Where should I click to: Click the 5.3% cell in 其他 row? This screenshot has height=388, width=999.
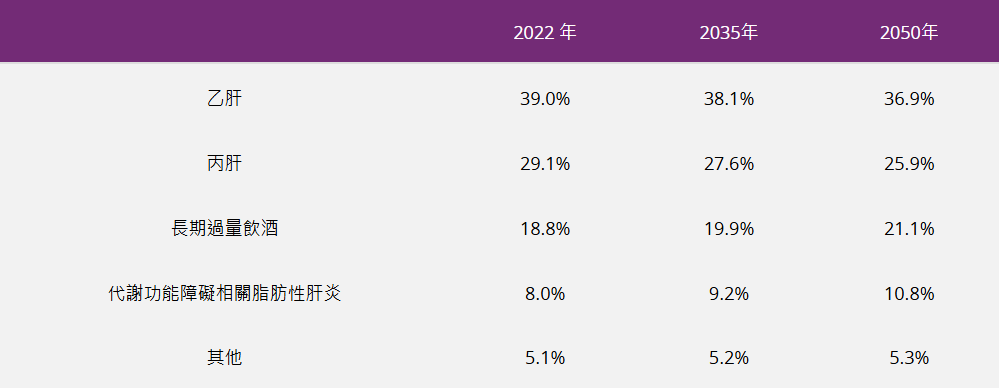pos(909,359)
